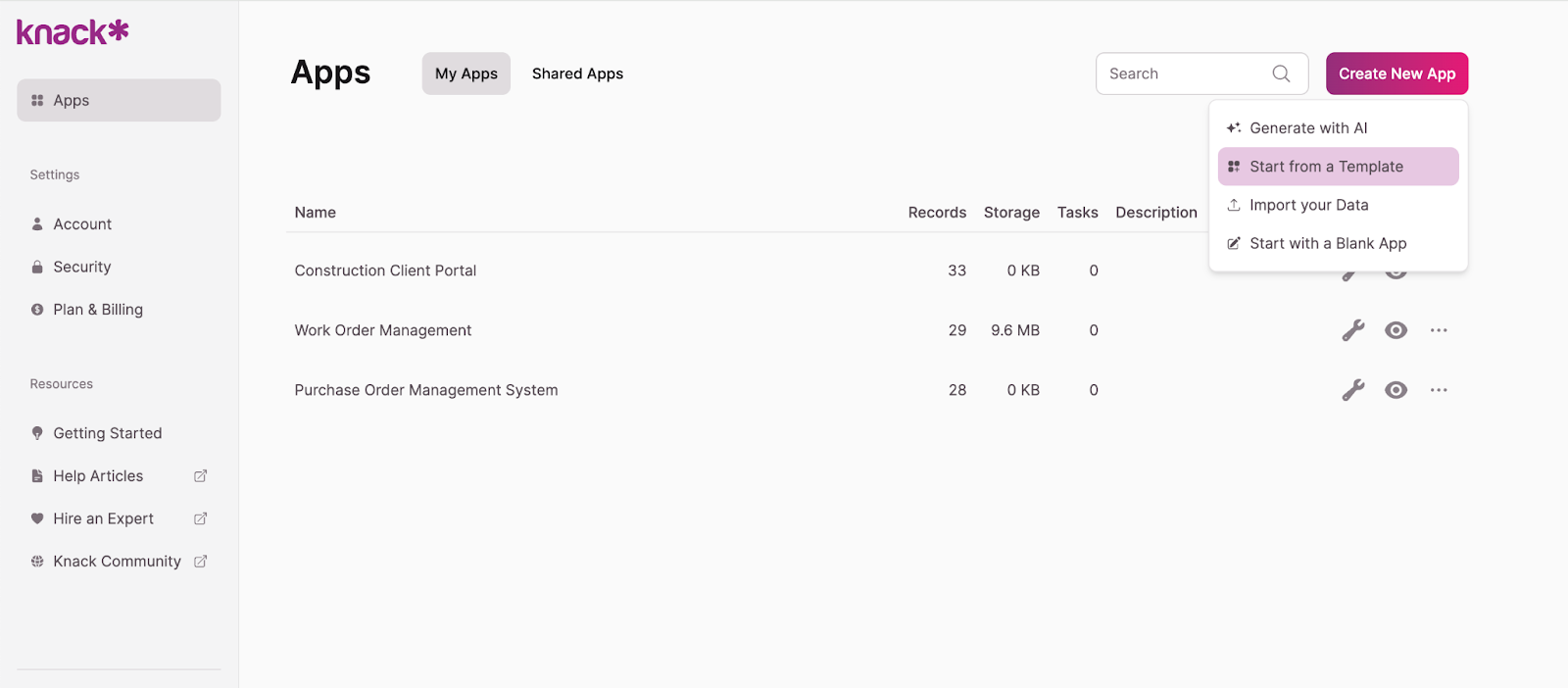Choose Generate with AI menu item

pos(1307,128)
